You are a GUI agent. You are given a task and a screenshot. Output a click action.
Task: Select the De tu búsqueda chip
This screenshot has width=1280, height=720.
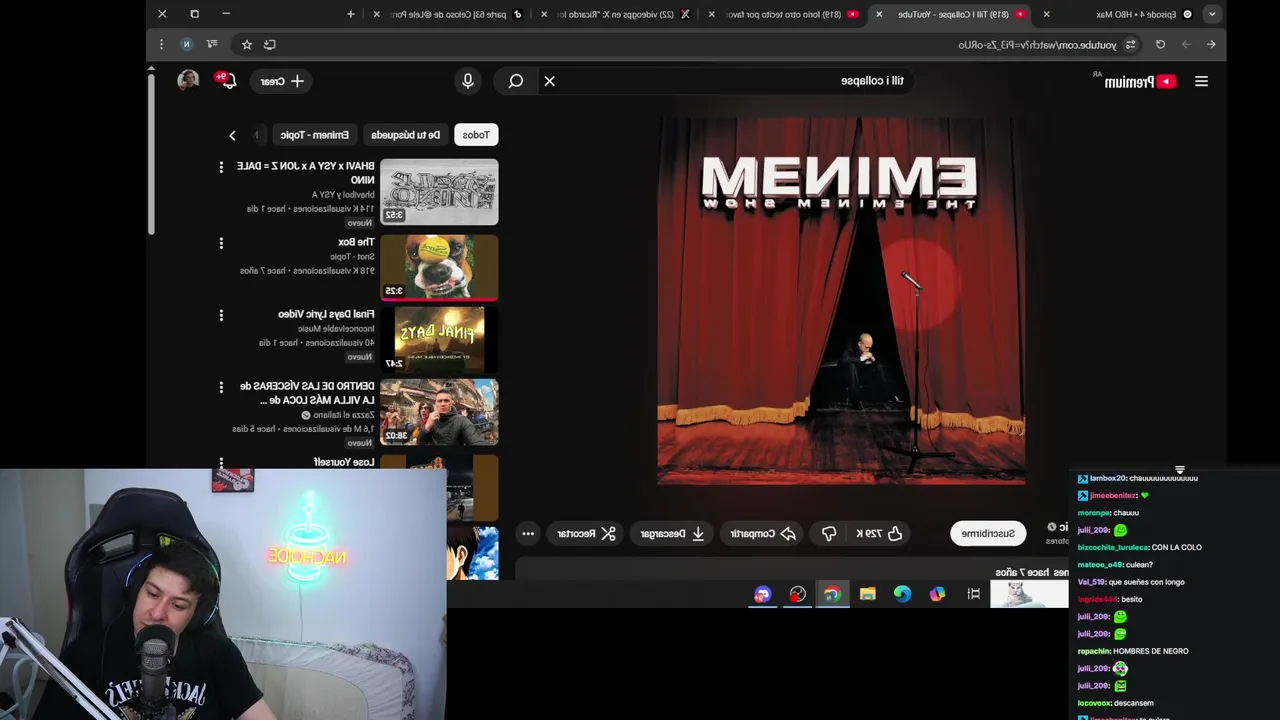406,135
